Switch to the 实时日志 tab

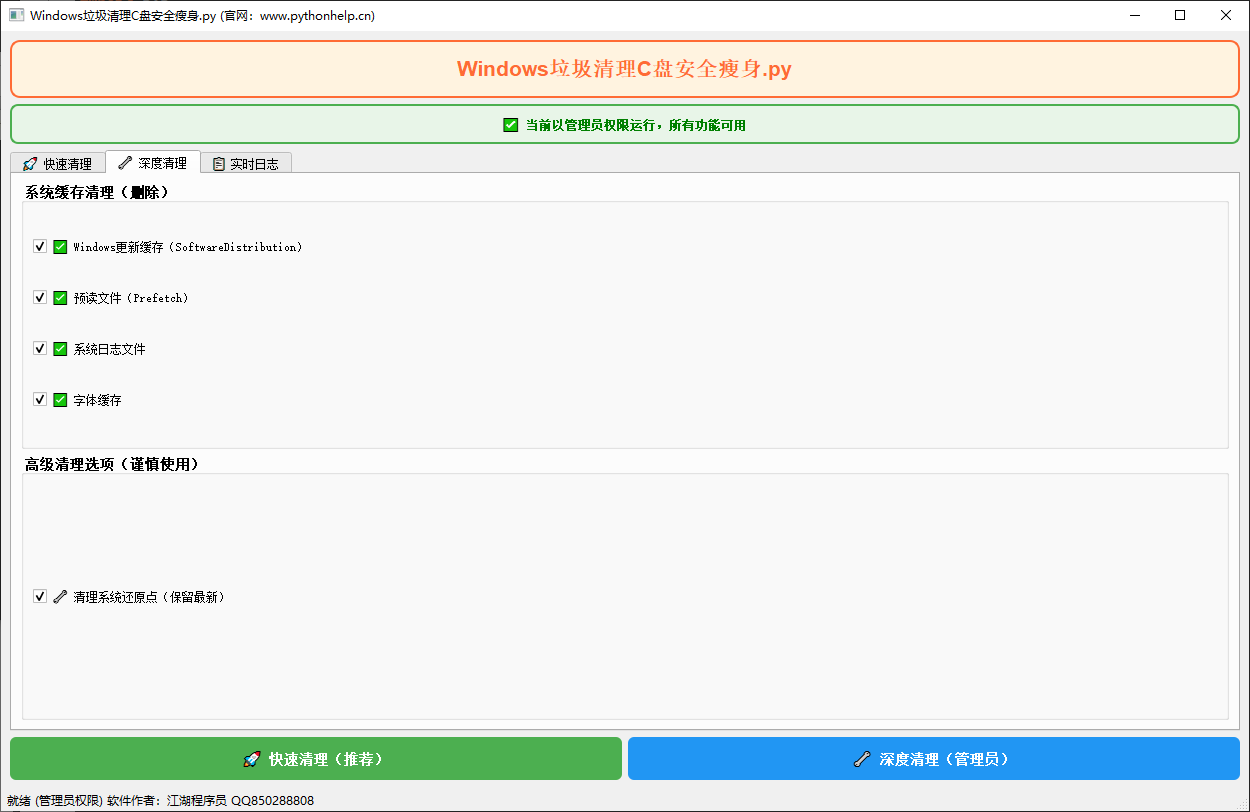(x=246, y=163)
